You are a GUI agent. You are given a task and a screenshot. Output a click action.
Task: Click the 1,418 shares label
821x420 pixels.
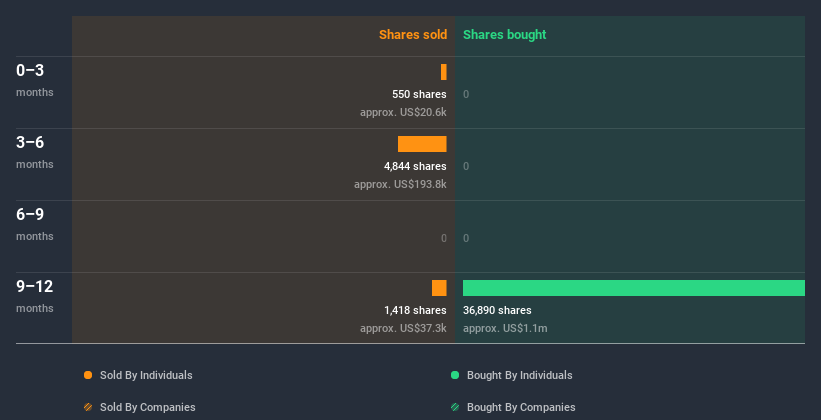click(x=415, y=311)
